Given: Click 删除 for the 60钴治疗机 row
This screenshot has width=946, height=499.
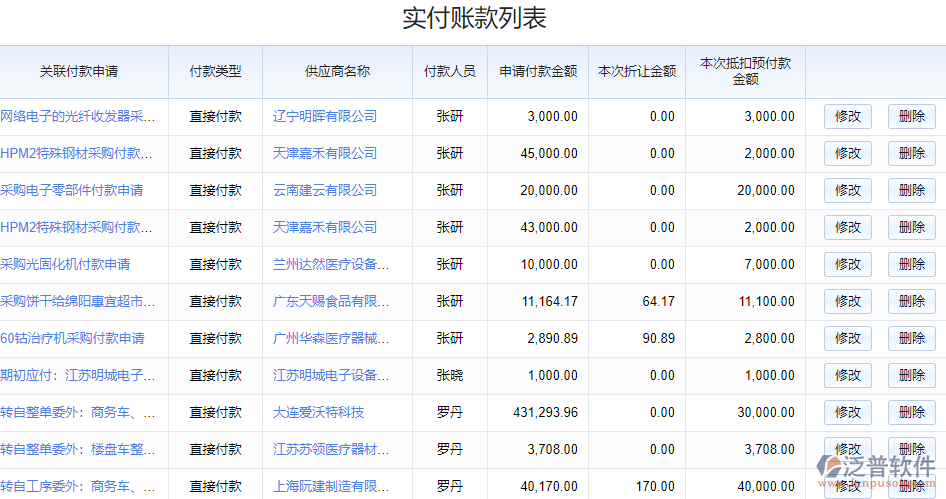Looking at the screenshot, I should pos(912,338).
